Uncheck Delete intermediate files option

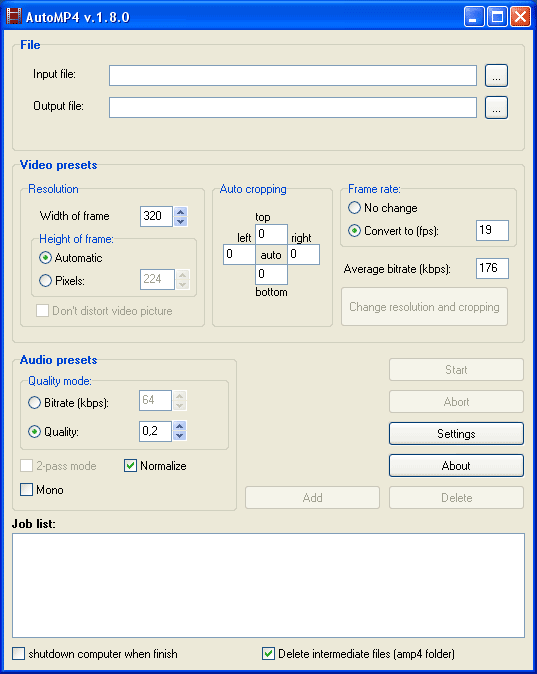(x=268, y=654)
